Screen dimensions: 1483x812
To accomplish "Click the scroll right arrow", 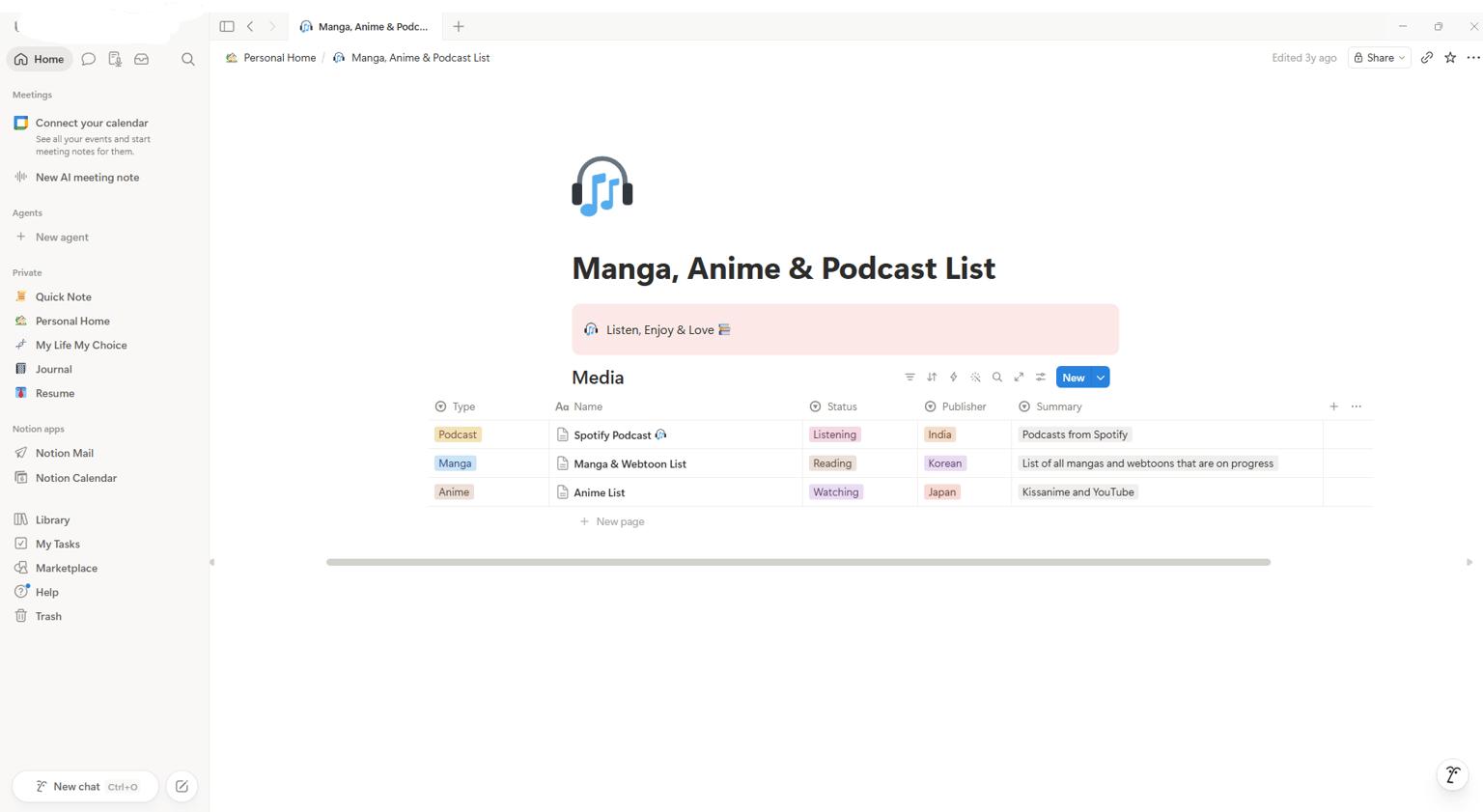I will [x=1469, y=562].
